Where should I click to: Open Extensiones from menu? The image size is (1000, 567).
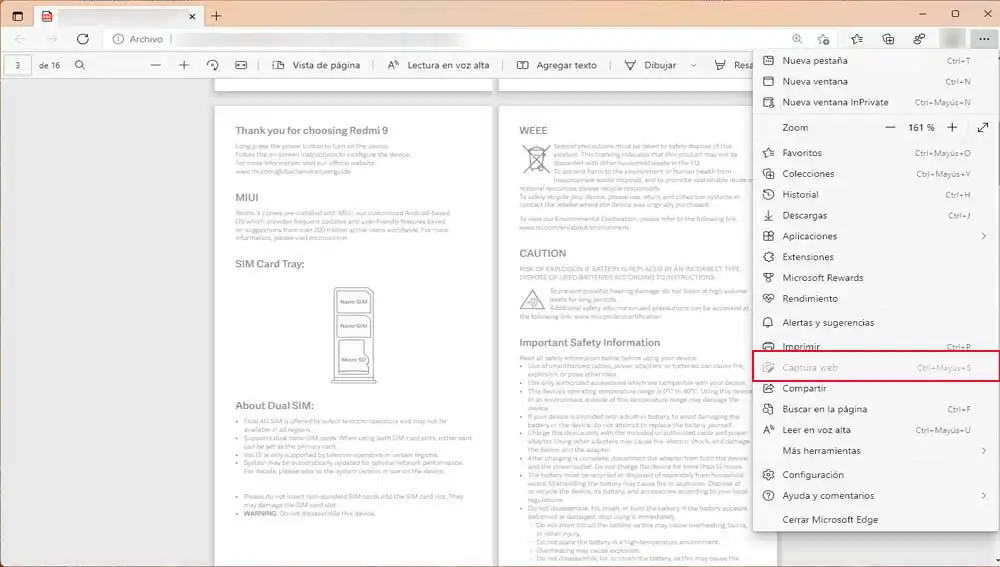(876, 257)
